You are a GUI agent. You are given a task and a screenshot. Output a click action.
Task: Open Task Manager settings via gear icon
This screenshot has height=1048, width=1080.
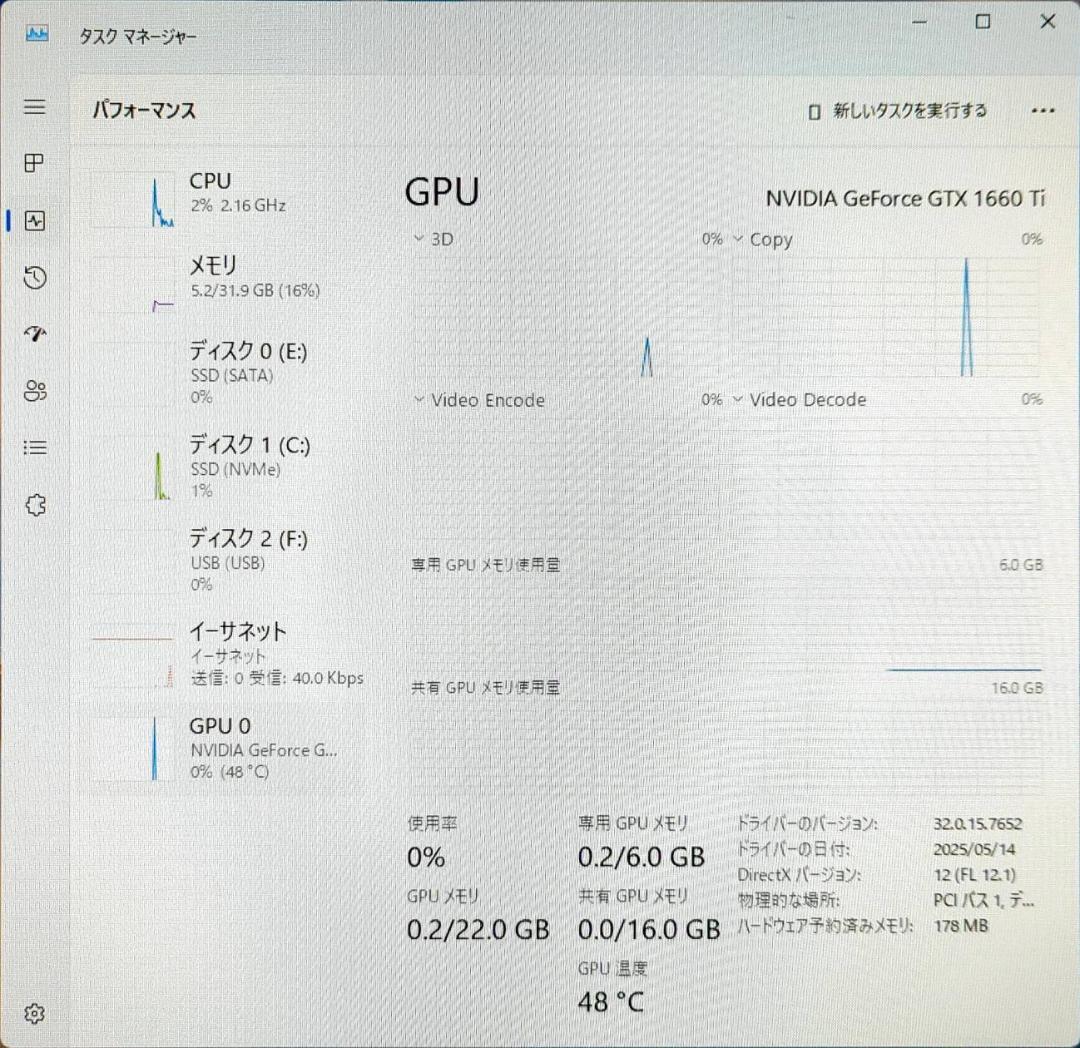[34, 1013]
